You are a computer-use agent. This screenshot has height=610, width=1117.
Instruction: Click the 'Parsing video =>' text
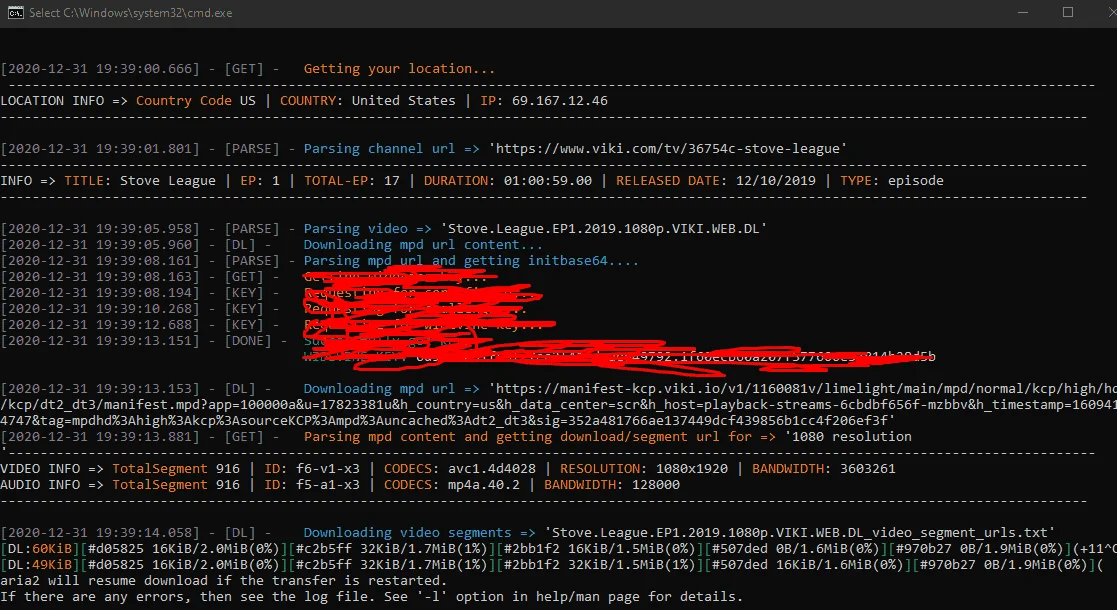(x=368, y=229)
